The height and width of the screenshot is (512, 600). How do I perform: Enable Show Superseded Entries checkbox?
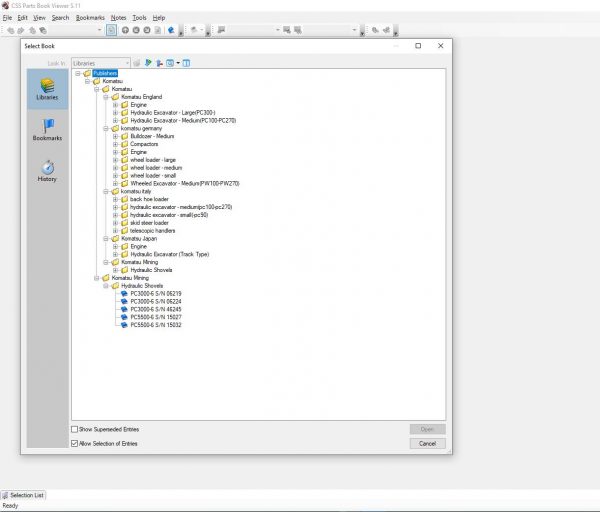click(74, 429)
